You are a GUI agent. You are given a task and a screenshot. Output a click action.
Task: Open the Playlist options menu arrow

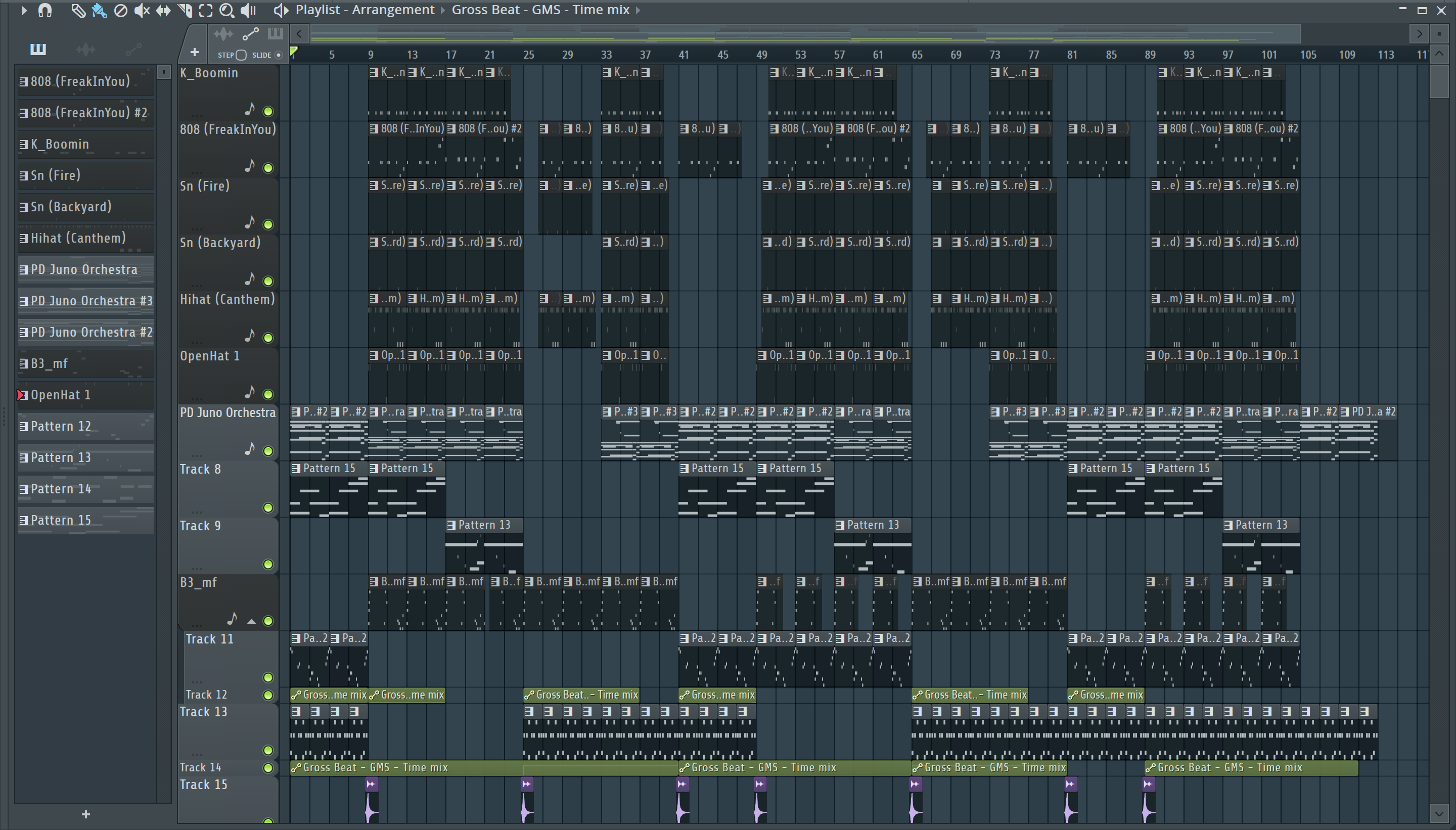23,10
